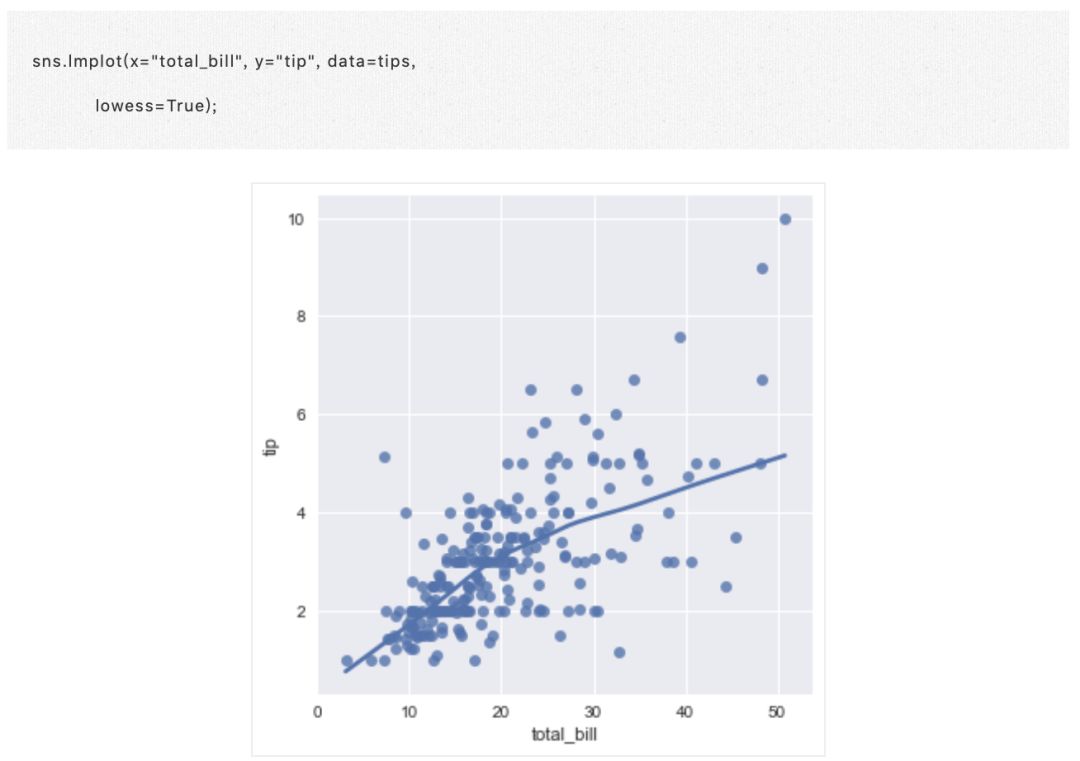Click the isolated point above 5 near bill 7
This screenshot has height=761, width=1080.
(x=384, y=457)
